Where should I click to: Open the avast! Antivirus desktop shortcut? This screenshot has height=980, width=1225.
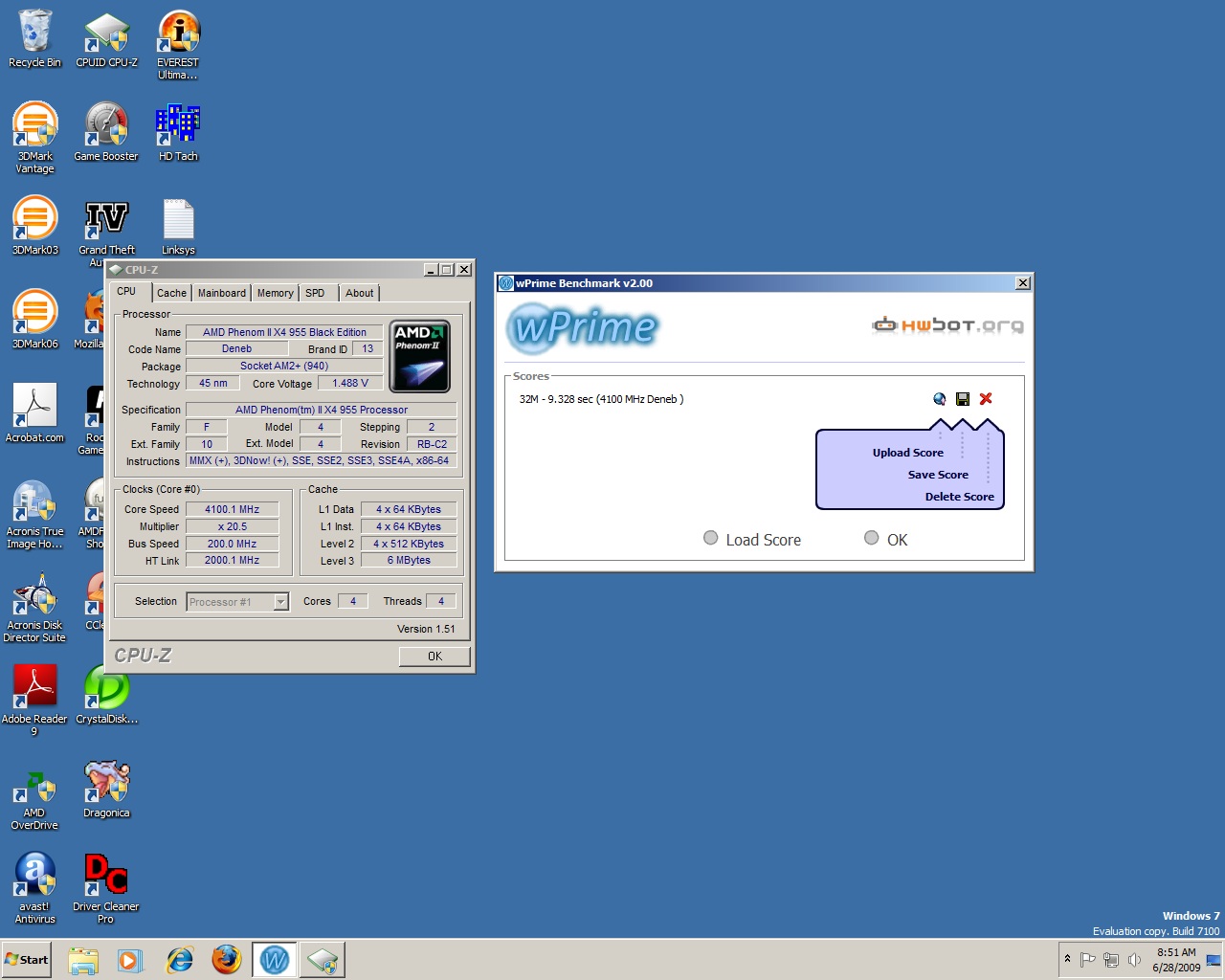pos(34,888)
